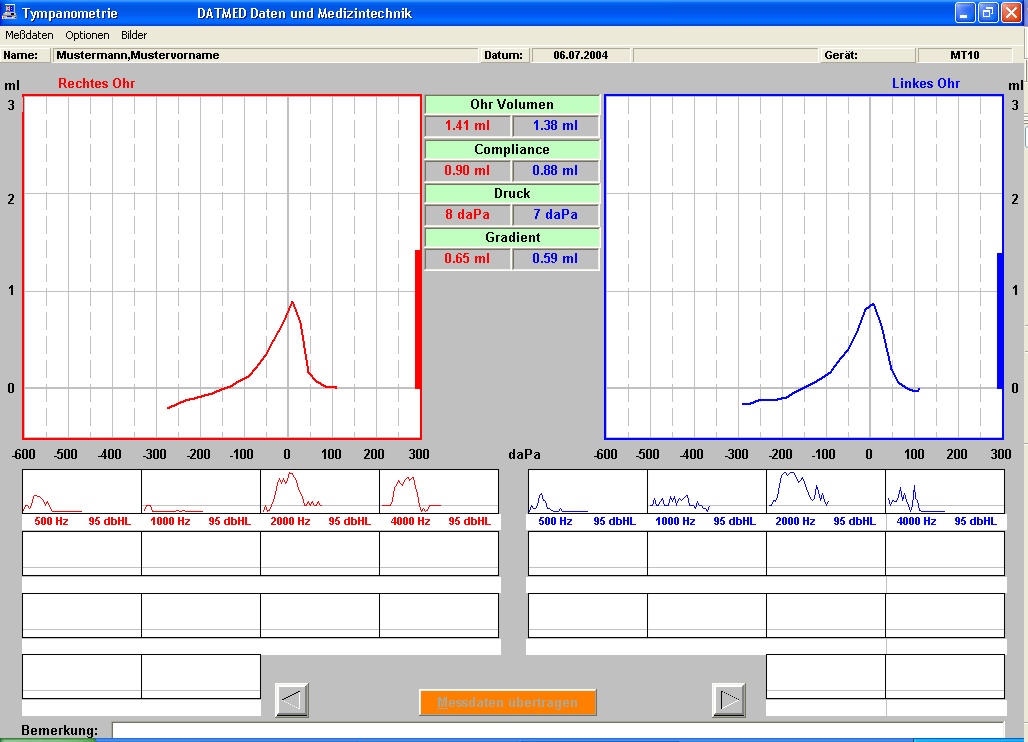
Task: Click the Name field with Mustermann,Mustervorname
Action: pyautogui.click(x=266, y=55)
